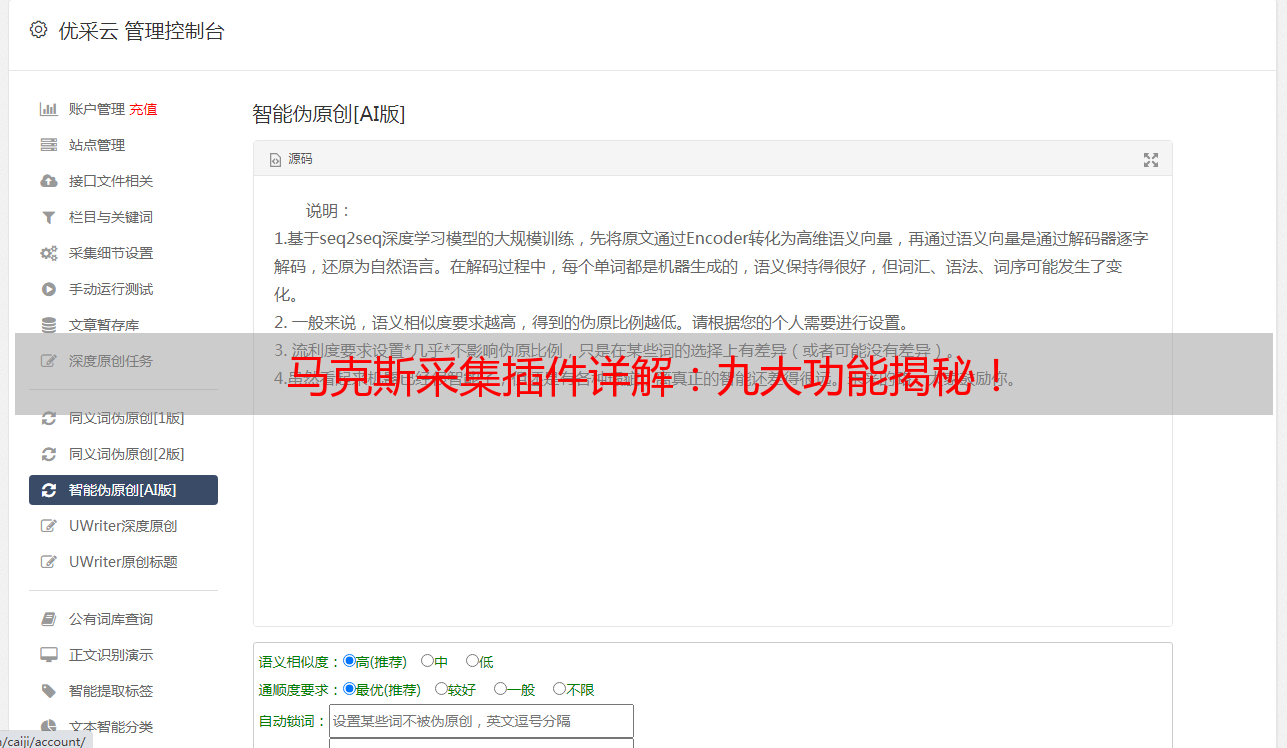This screenshot has height=748, width=1287.
Task: Click the cloud upload icon for 接口文件相关
Action: [x=48, y=181]
